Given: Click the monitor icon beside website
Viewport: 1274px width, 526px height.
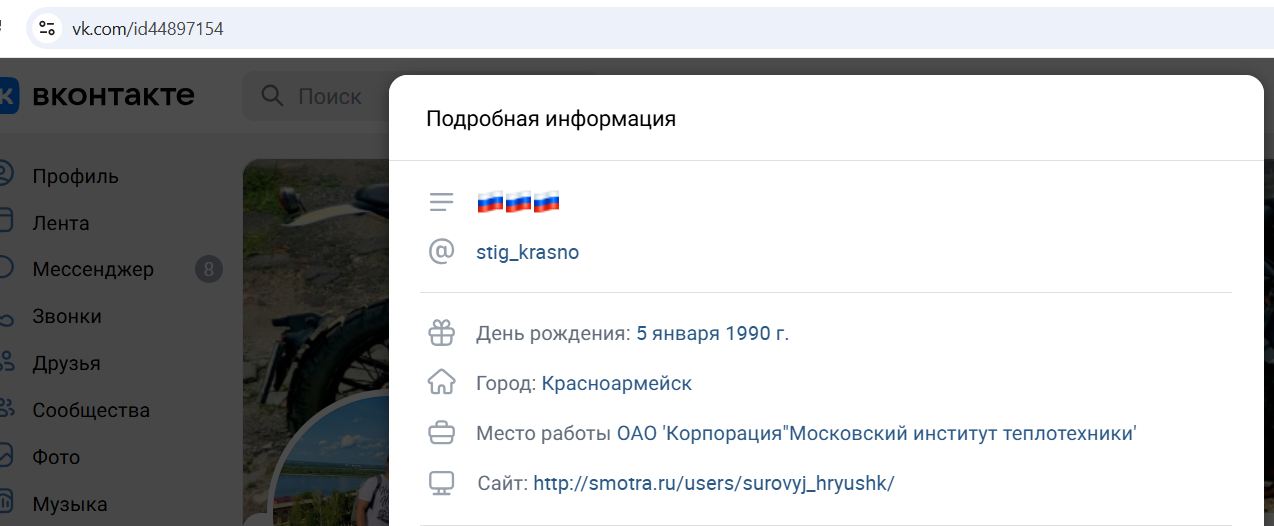Looking at the screenshot, I should coord(441,484).
